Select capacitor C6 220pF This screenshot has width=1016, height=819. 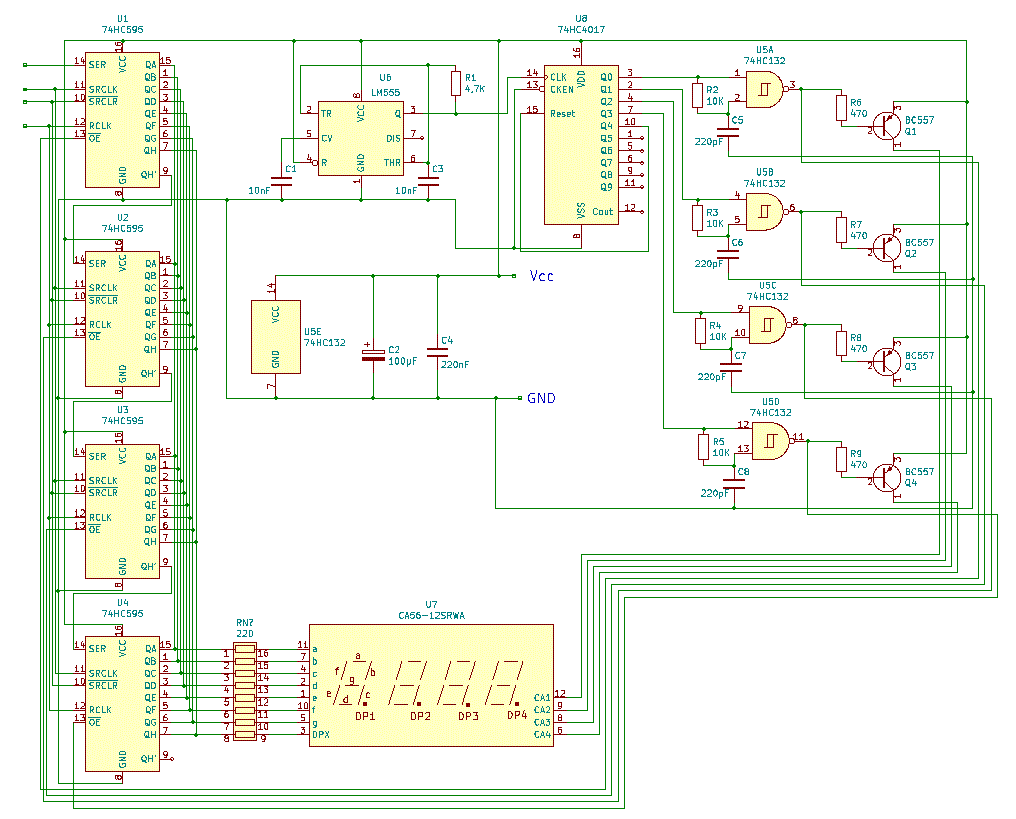[x=728, y=255]
